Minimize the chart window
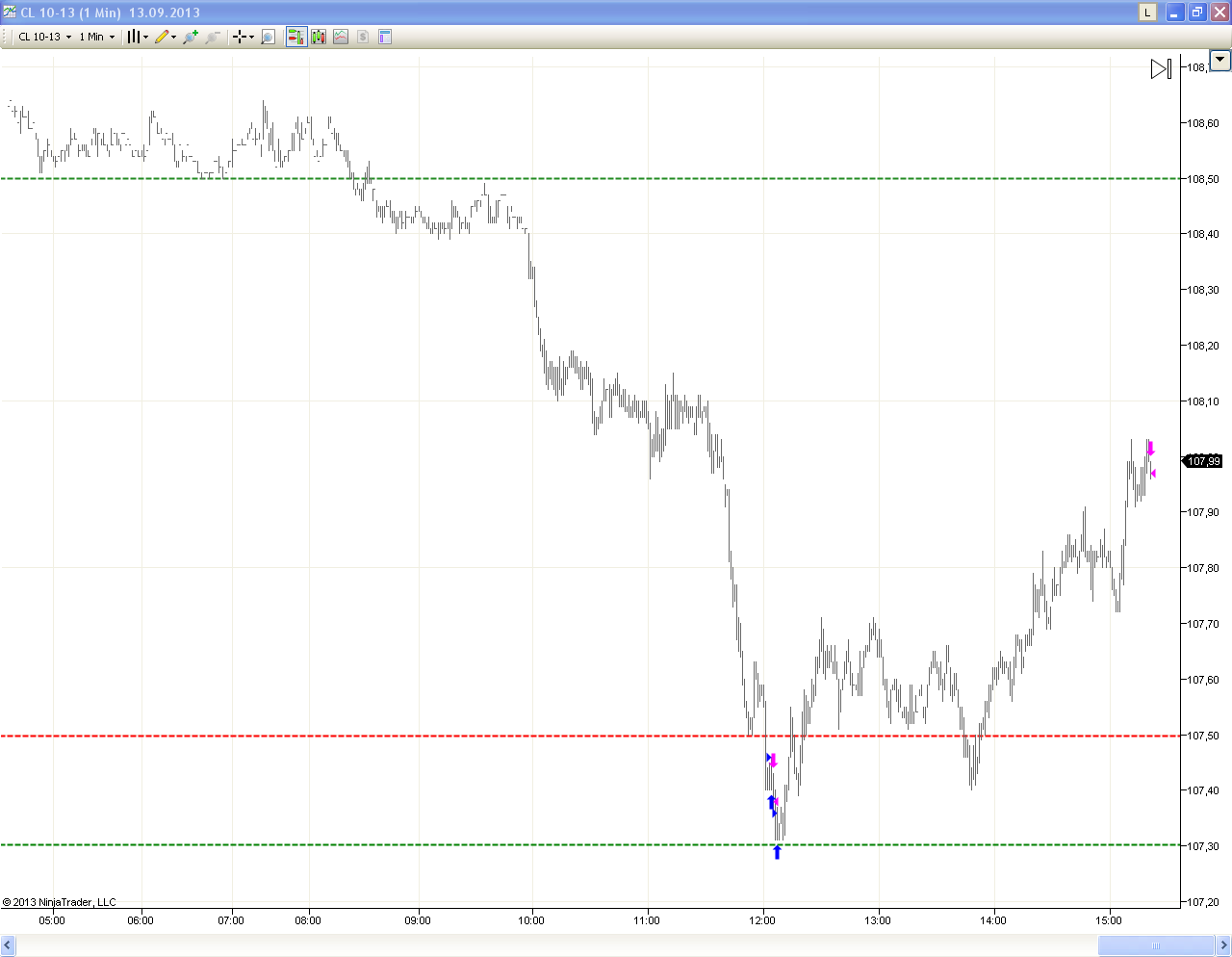The height and width of the screenshot is (957, 1232). [1174, 13]
